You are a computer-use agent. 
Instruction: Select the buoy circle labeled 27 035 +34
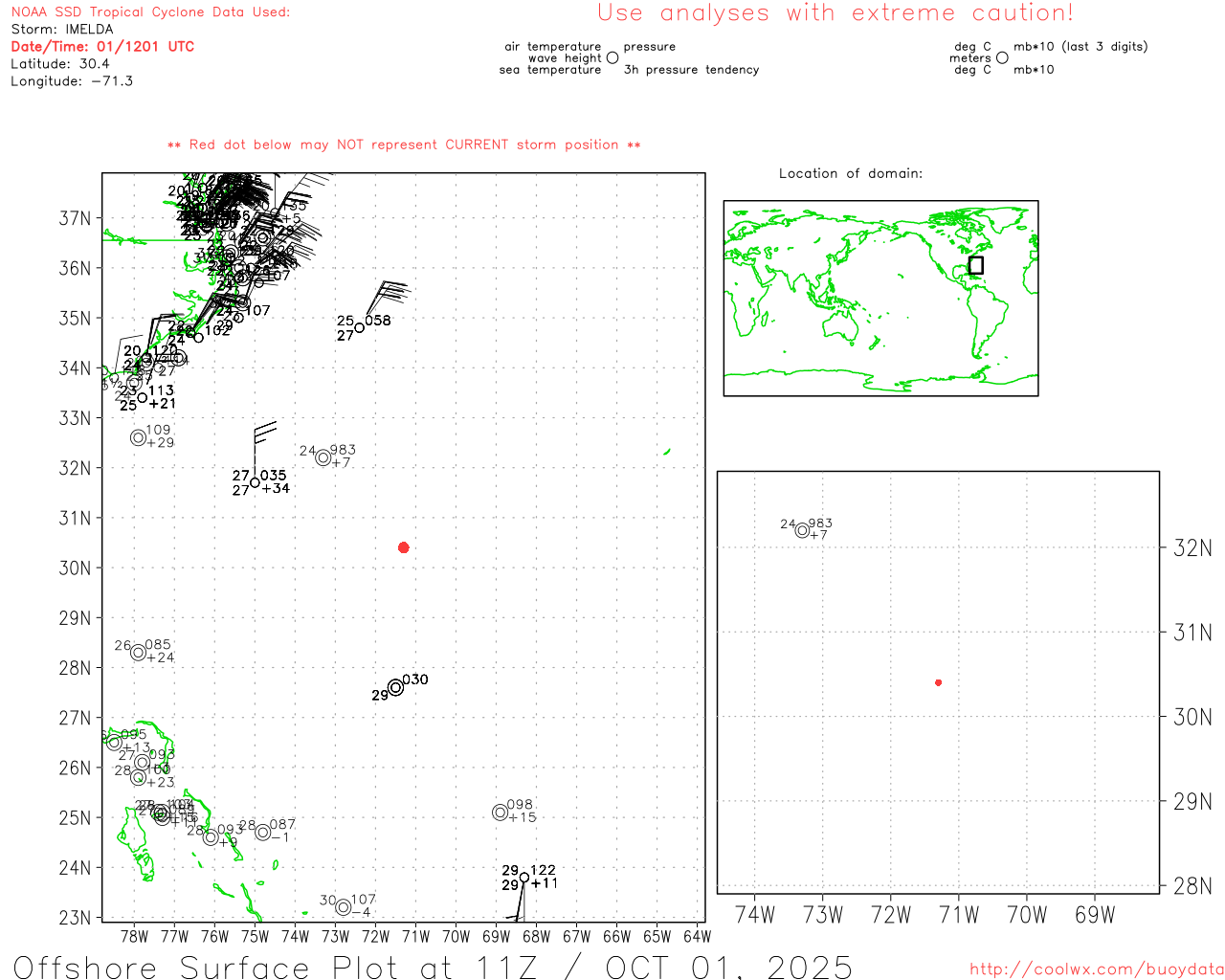256,482
